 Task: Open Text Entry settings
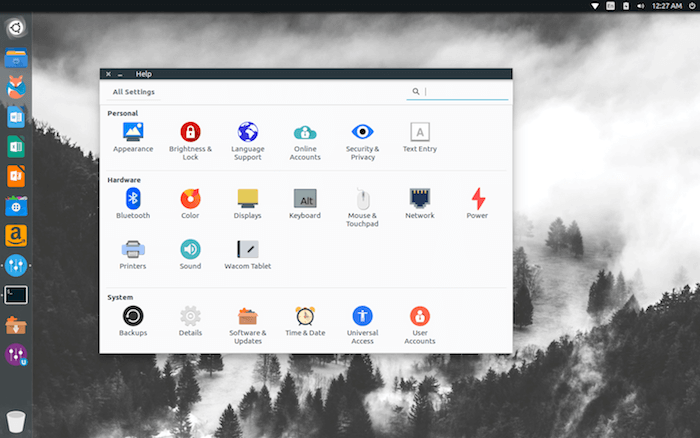click(420, 138)
